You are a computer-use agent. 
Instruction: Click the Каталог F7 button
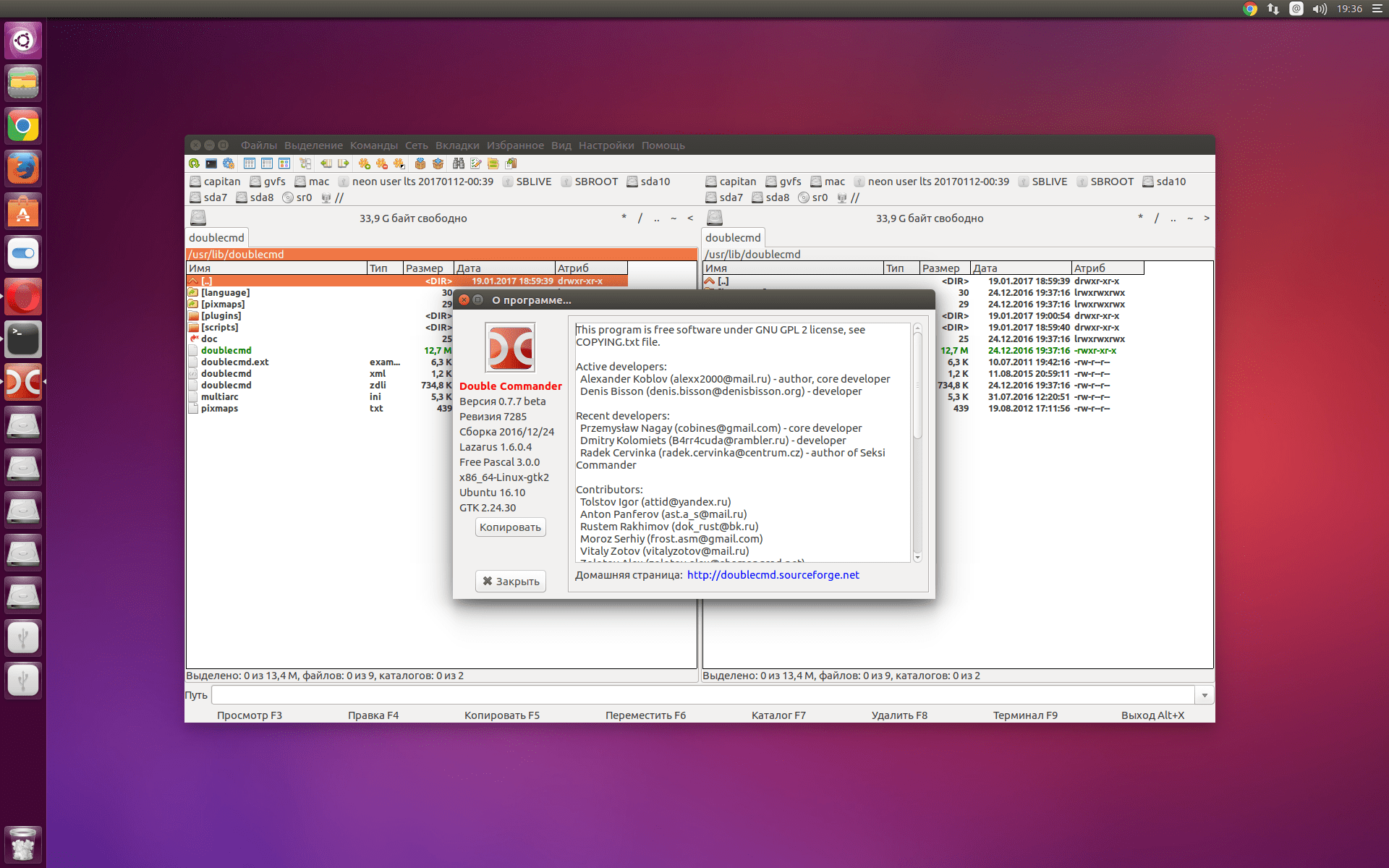778,715
